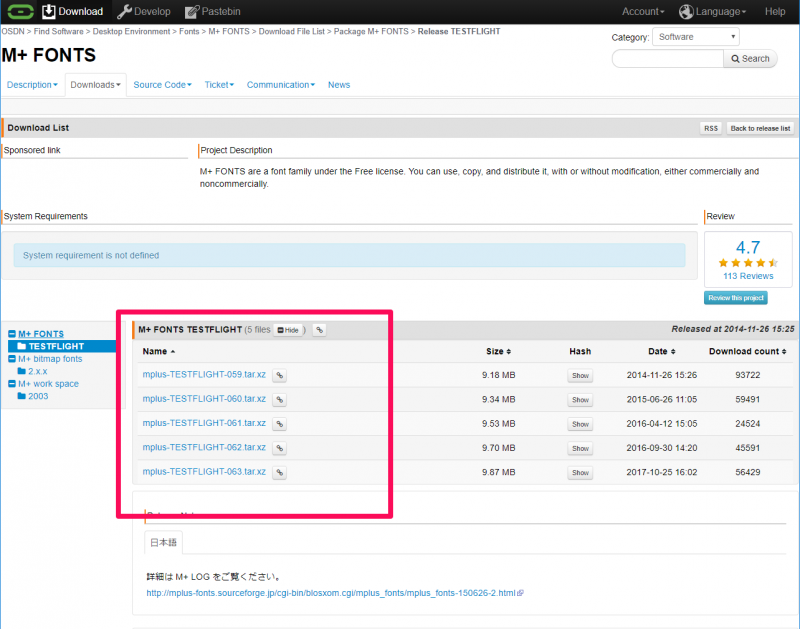Click the Develop wrench icon
Screen dimensions: 800x629
[x=124, y=11]
